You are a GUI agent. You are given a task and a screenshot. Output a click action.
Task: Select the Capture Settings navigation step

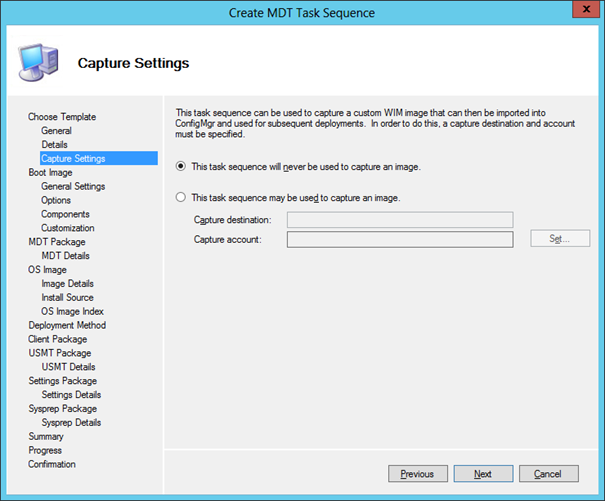(73, 158)
